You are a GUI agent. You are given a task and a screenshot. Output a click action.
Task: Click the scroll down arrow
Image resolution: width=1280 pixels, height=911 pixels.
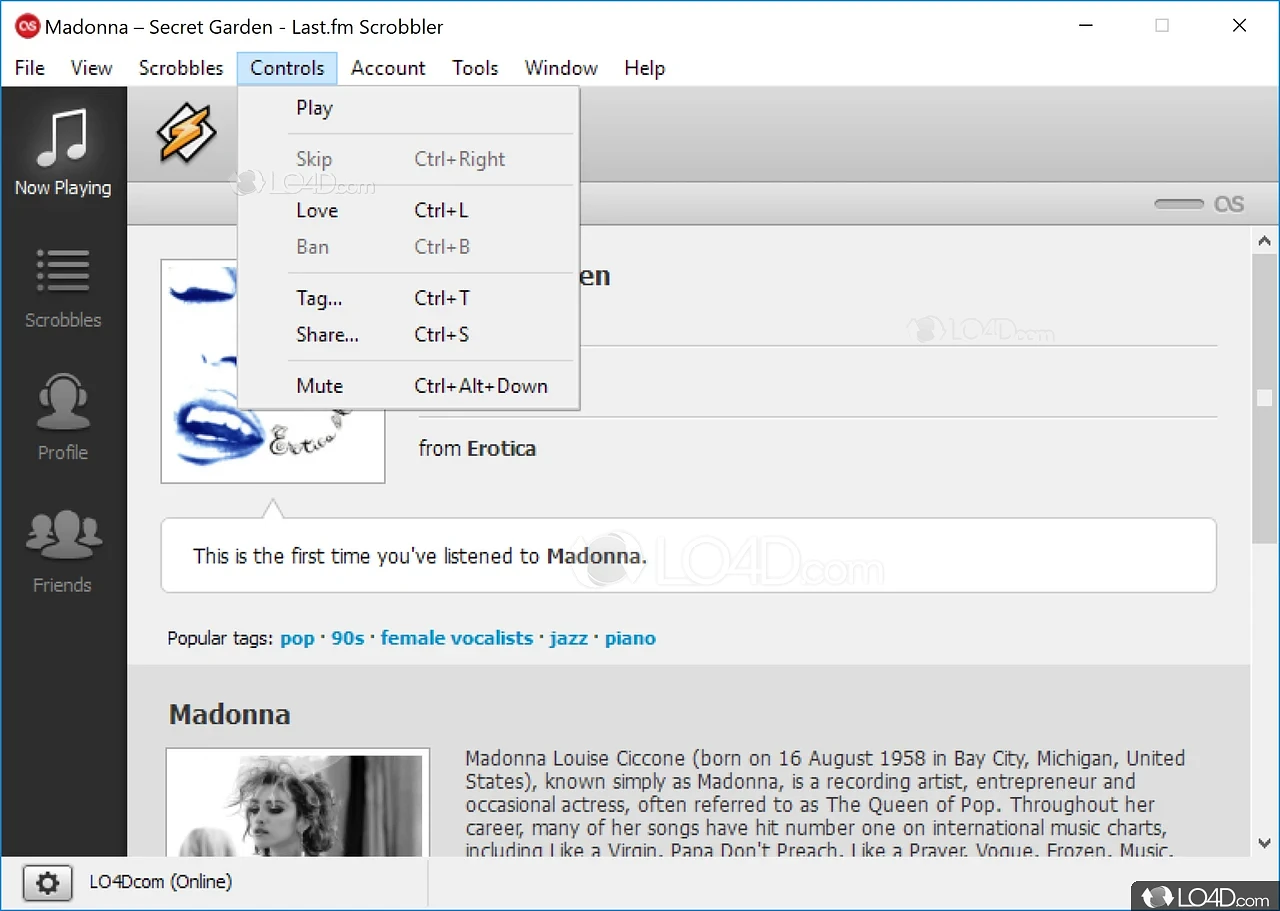1265,843
